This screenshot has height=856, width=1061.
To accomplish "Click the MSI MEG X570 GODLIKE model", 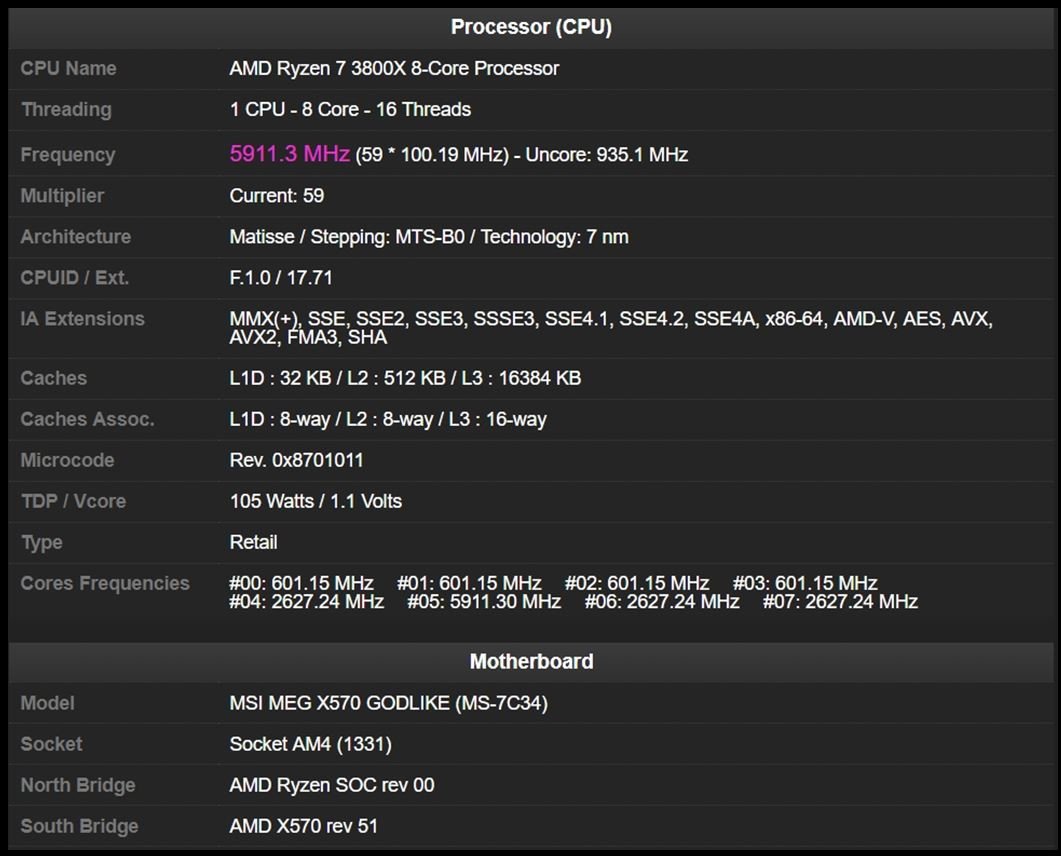I will [388, 703].
